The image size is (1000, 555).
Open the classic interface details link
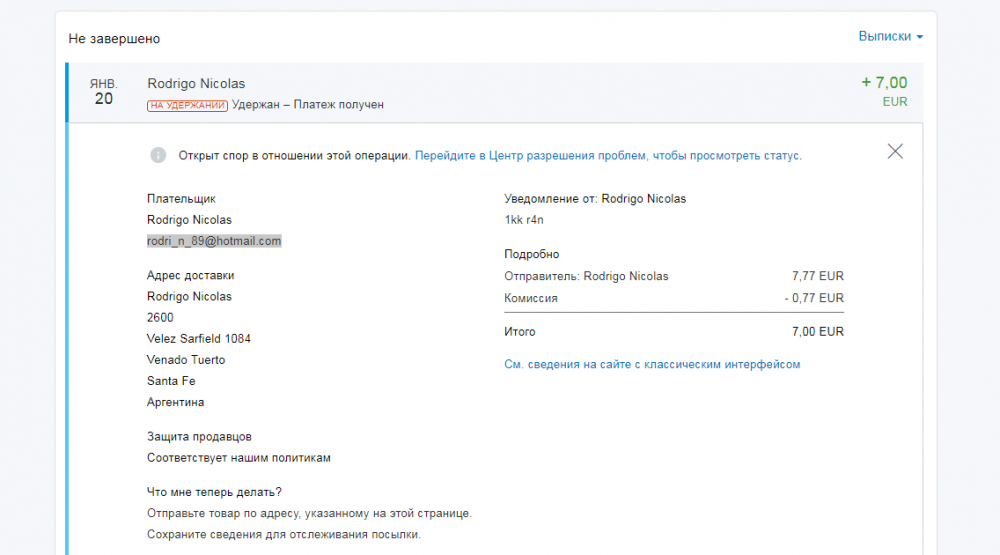pos(652,365)
